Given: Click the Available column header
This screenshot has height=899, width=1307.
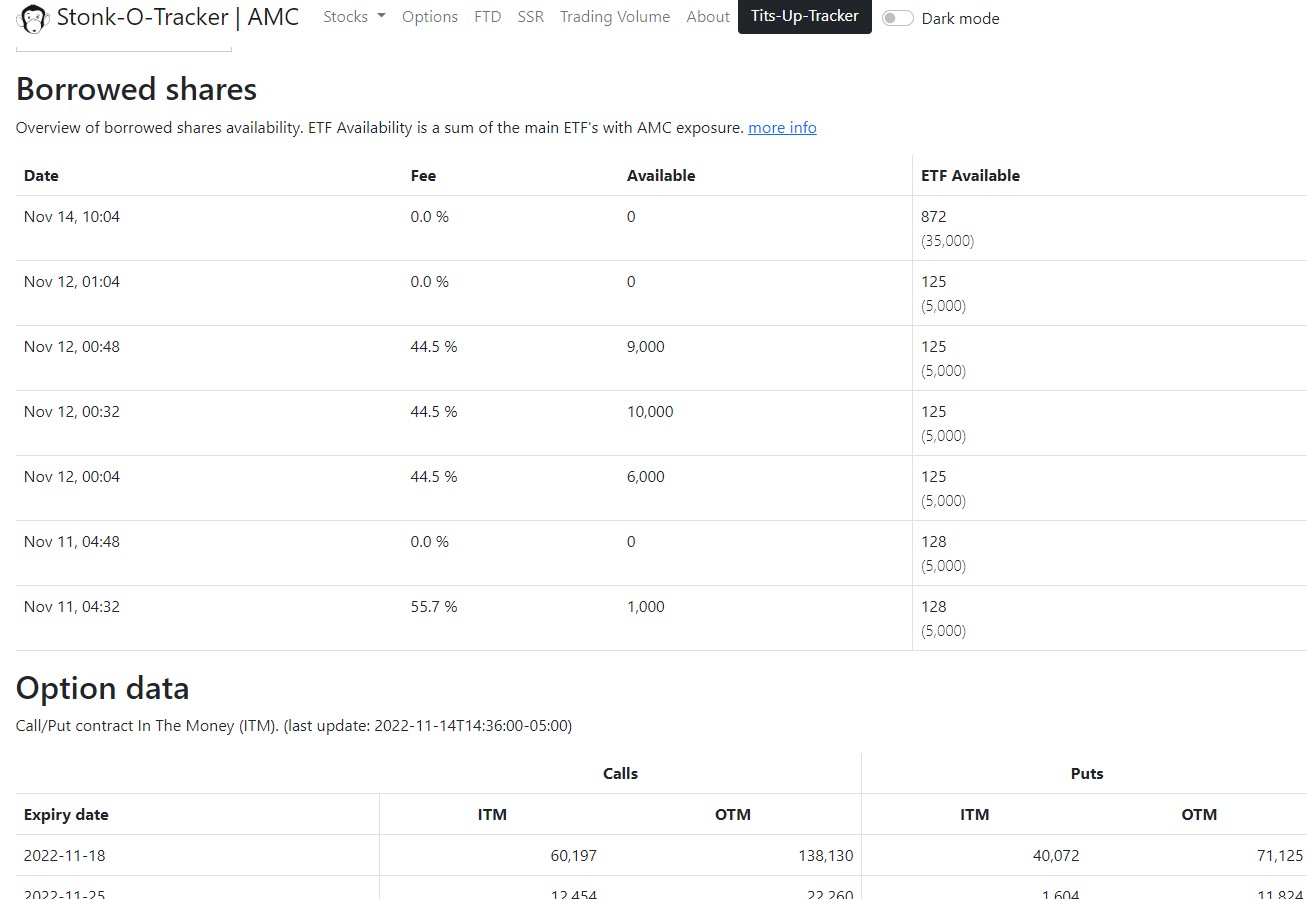Looking at the screenshot, I should 661,176.
